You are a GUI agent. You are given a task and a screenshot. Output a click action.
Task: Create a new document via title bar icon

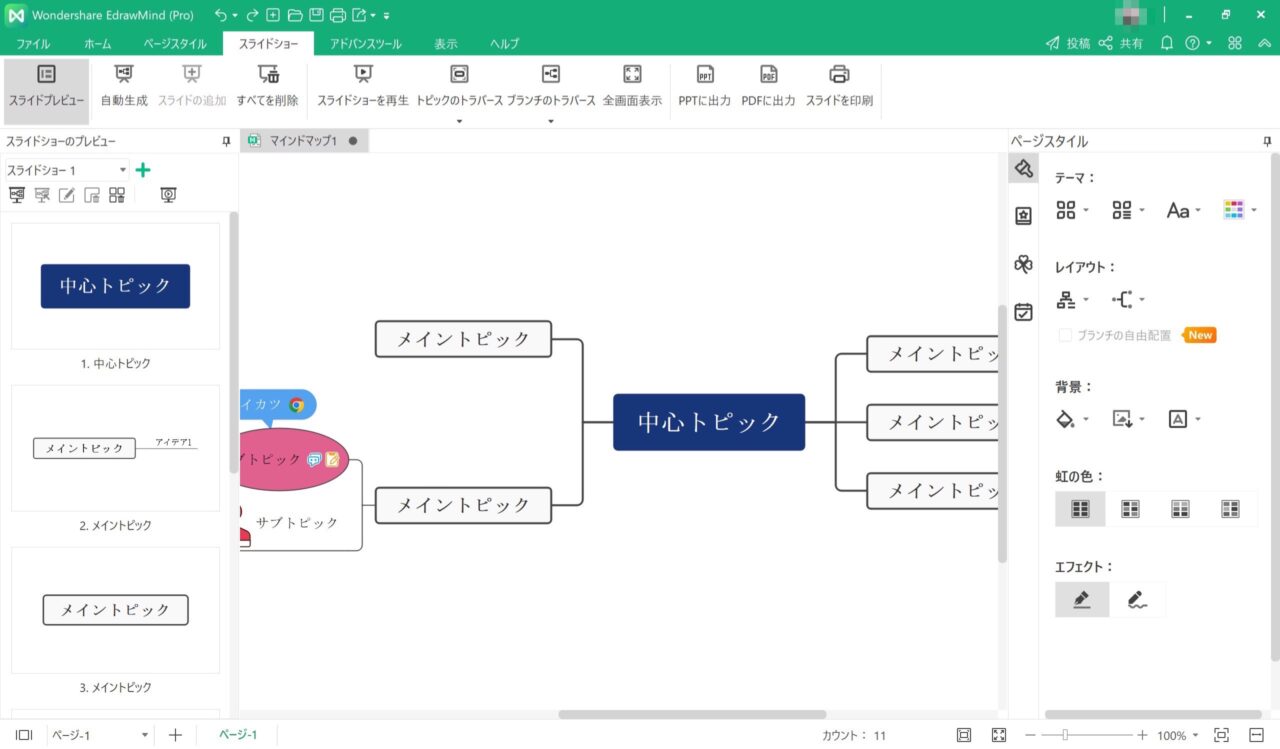[x=273, y=15]
